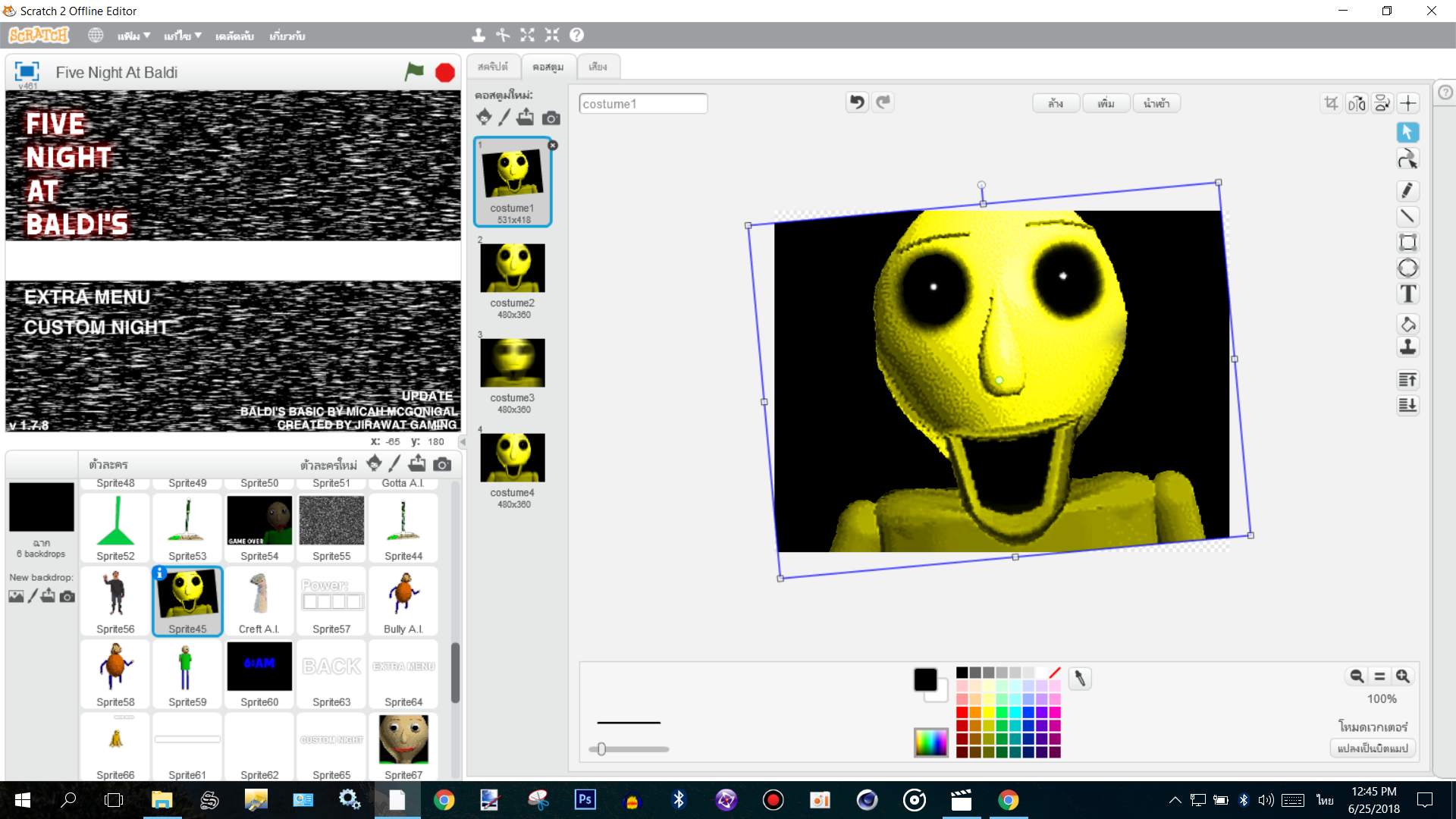Select the costume3 thumbnail
Screen dimensions: 1456x819
tap(513, 362)
